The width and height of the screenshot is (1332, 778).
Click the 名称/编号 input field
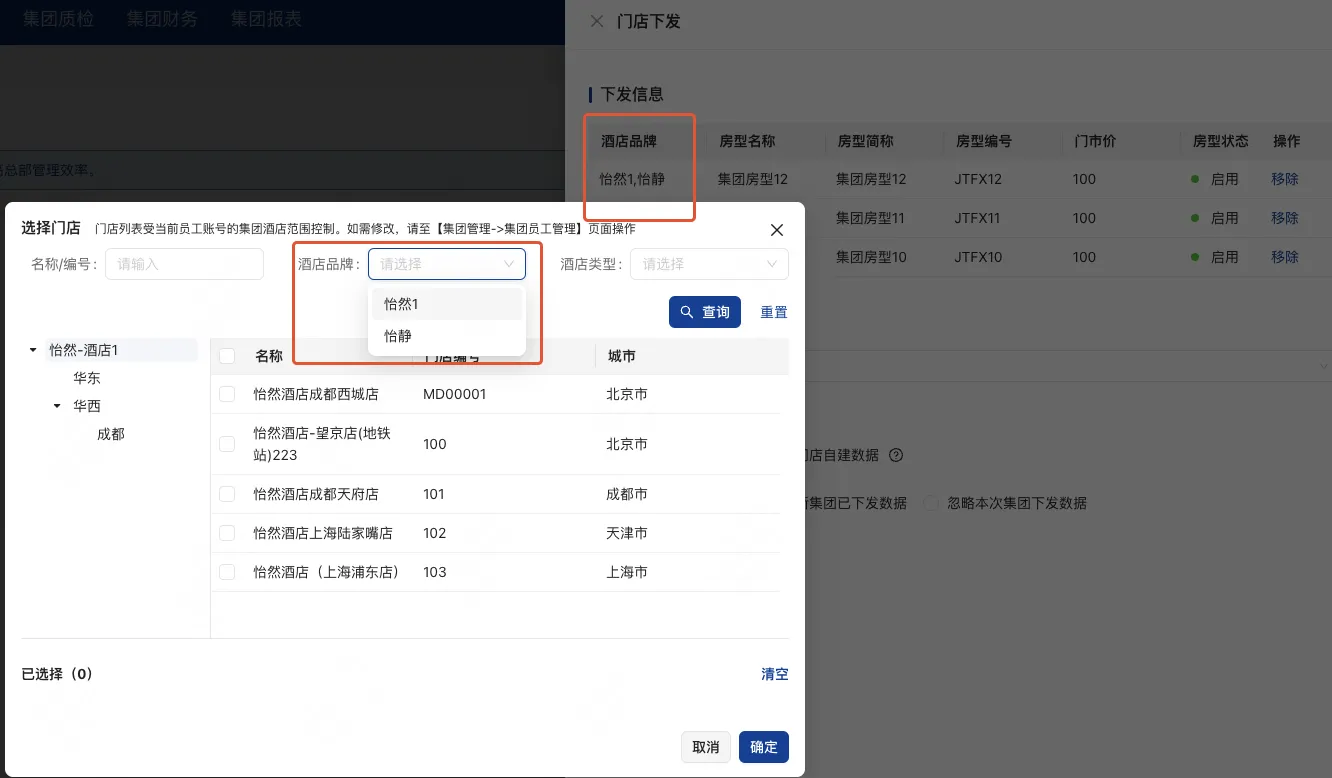pos(184,264)
